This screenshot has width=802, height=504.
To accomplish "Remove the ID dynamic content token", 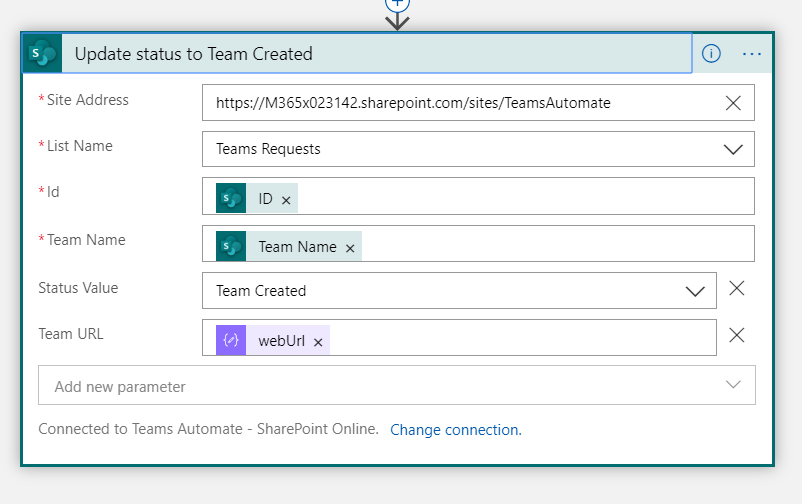I will (x=286, y=200).
